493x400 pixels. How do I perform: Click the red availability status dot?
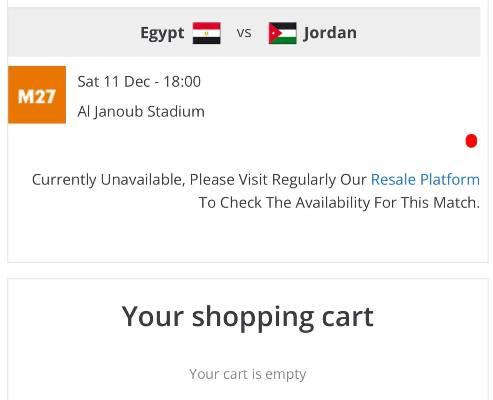[x=471, y=141]
